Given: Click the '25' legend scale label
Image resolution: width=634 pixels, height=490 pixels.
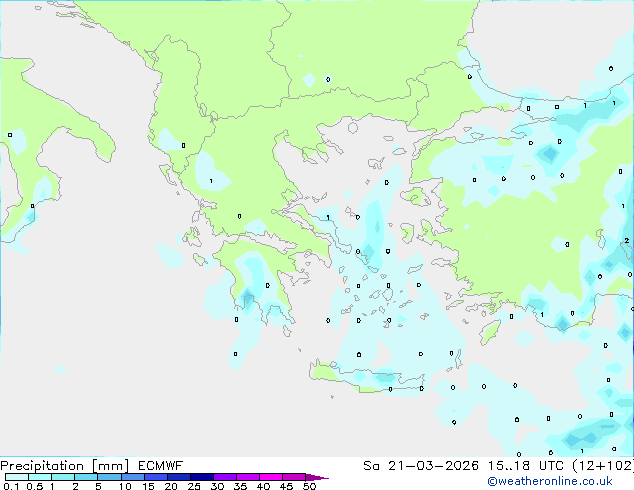Looking at the screenshot, I should (x=194, y=486).
